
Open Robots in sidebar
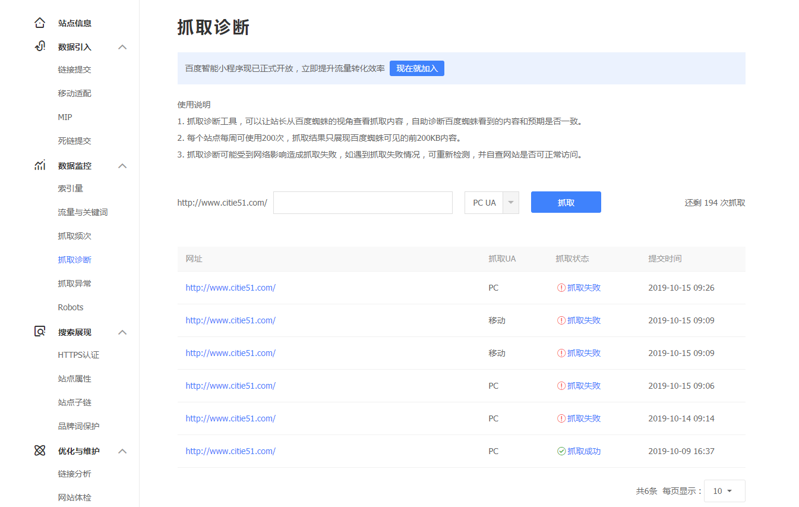click(x=70, y=307)
